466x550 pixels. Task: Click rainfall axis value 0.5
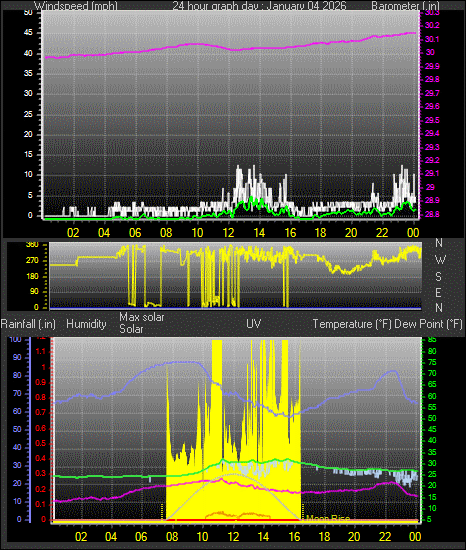(41, 443)
